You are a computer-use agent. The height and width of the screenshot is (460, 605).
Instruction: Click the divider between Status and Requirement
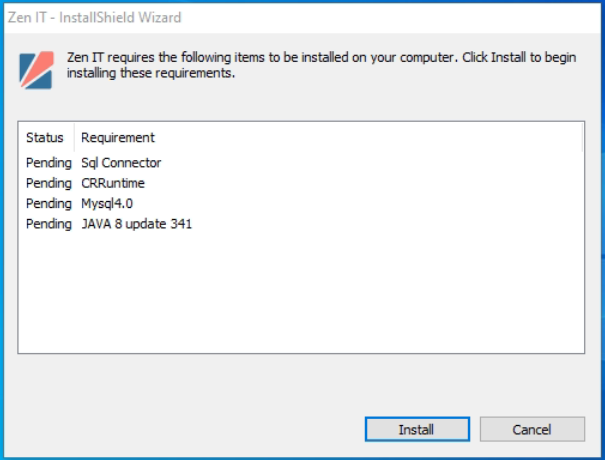coord(74,137)
